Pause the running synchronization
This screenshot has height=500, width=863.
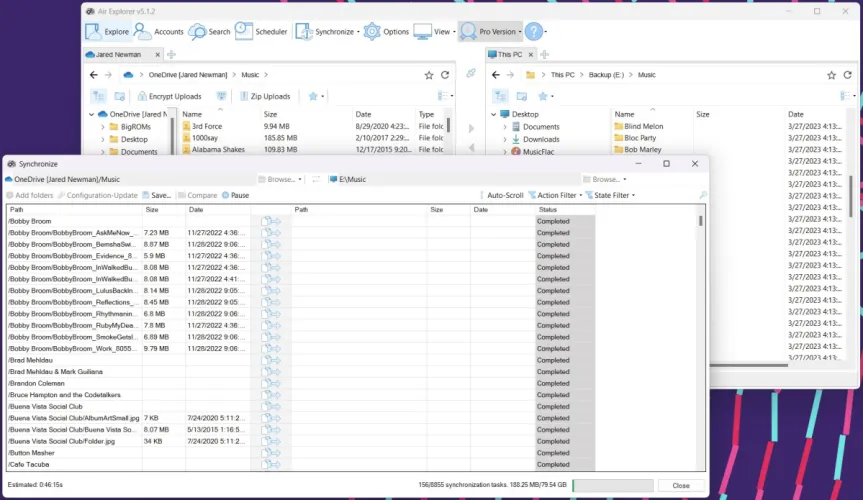pos(235,195)
